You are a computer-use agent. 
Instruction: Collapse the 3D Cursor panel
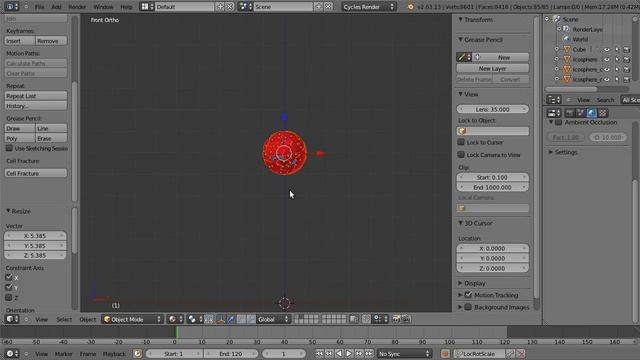(460, 223)
